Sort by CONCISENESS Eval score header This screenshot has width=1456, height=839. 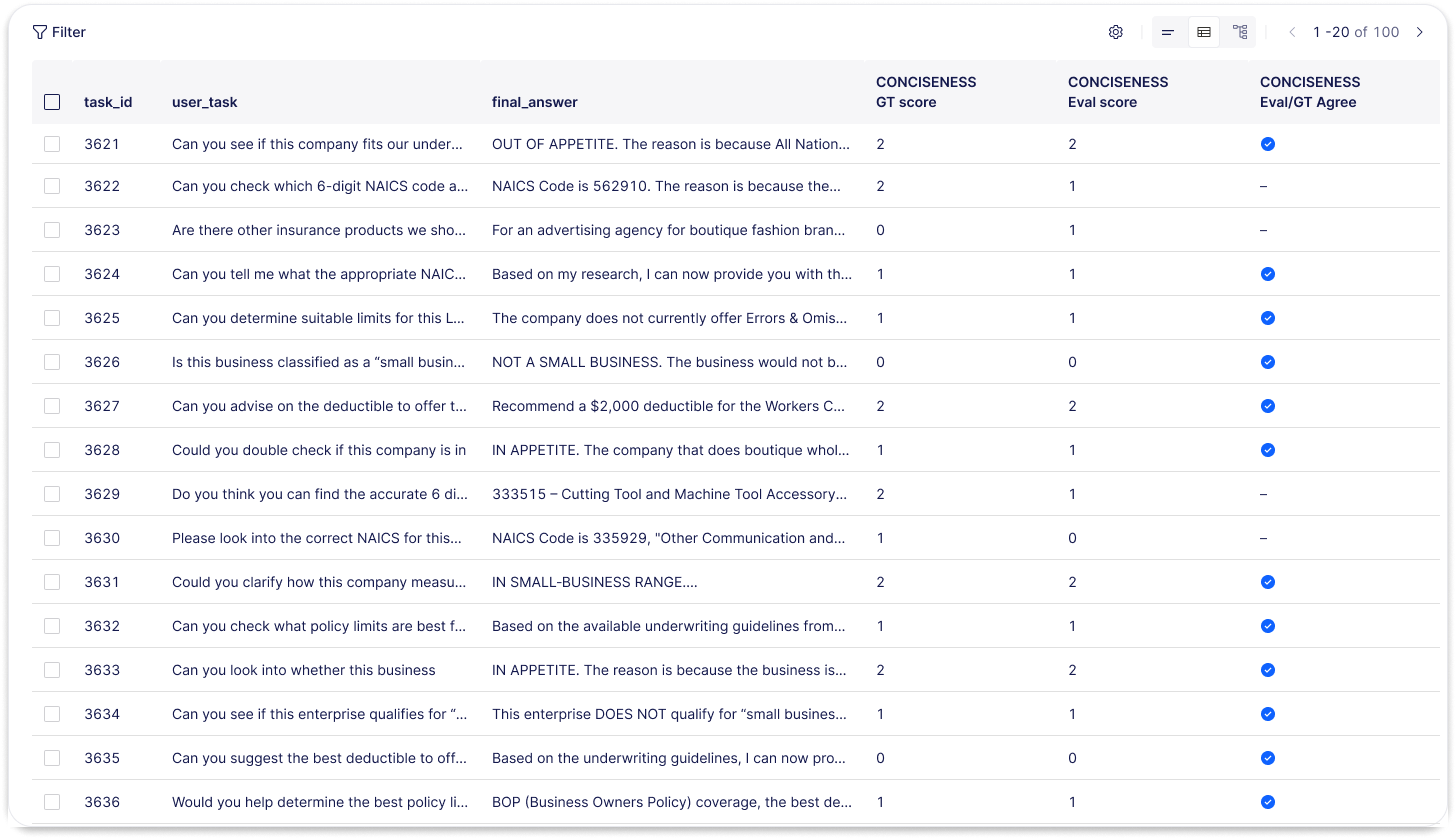1118,92
